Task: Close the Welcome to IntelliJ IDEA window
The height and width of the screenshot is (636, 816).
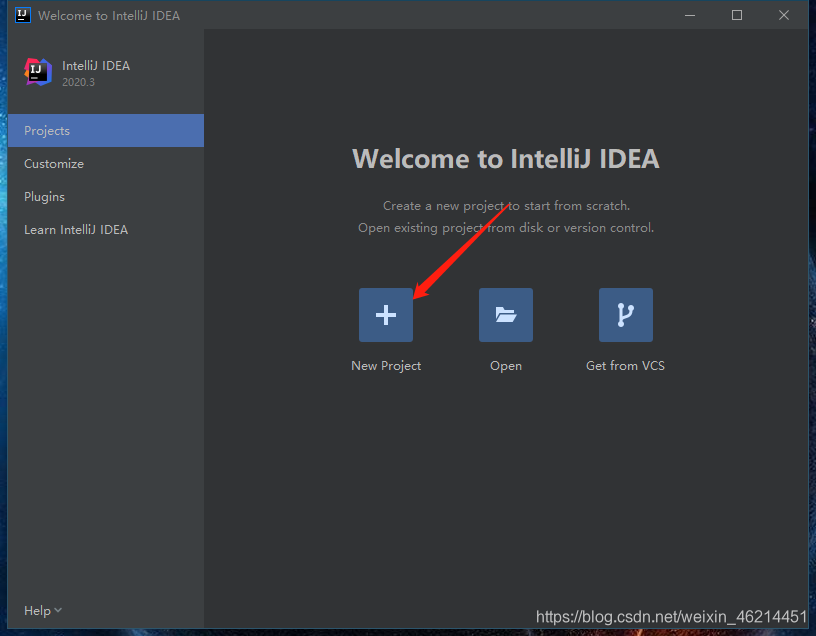Action: [784, 15]
